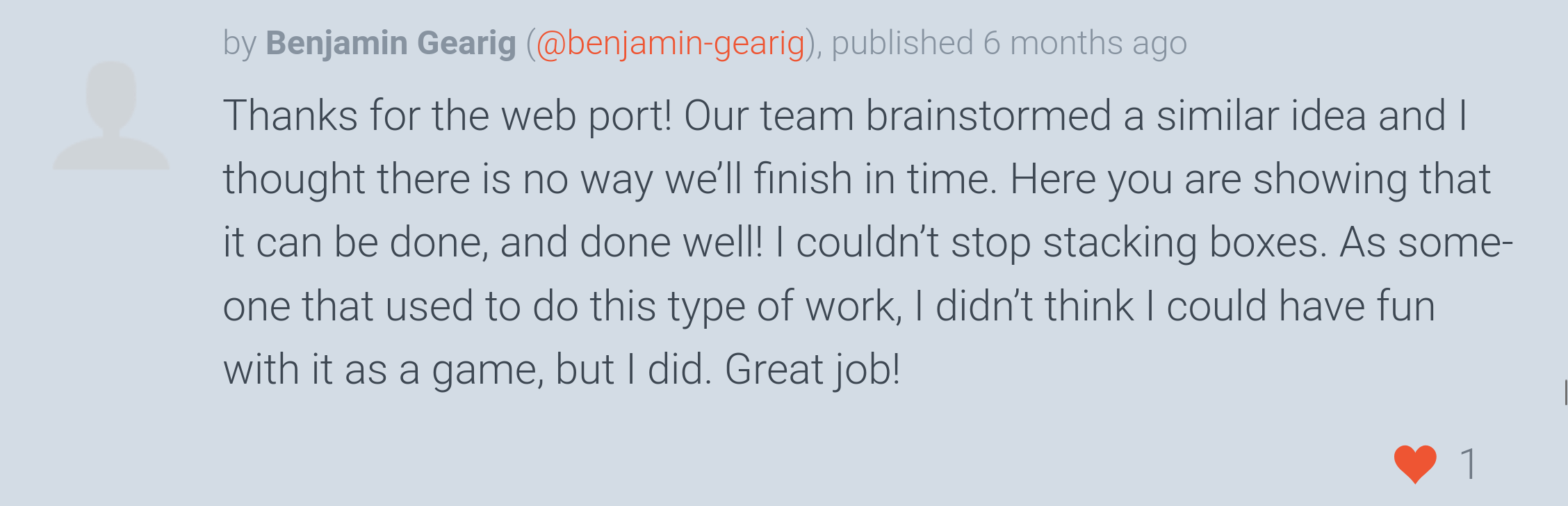The height and width of the screenshot is (506, 1568).
Task: Open the @benjamin-gearig profile link
Action: pyautogui.click(x=670, y=43)
